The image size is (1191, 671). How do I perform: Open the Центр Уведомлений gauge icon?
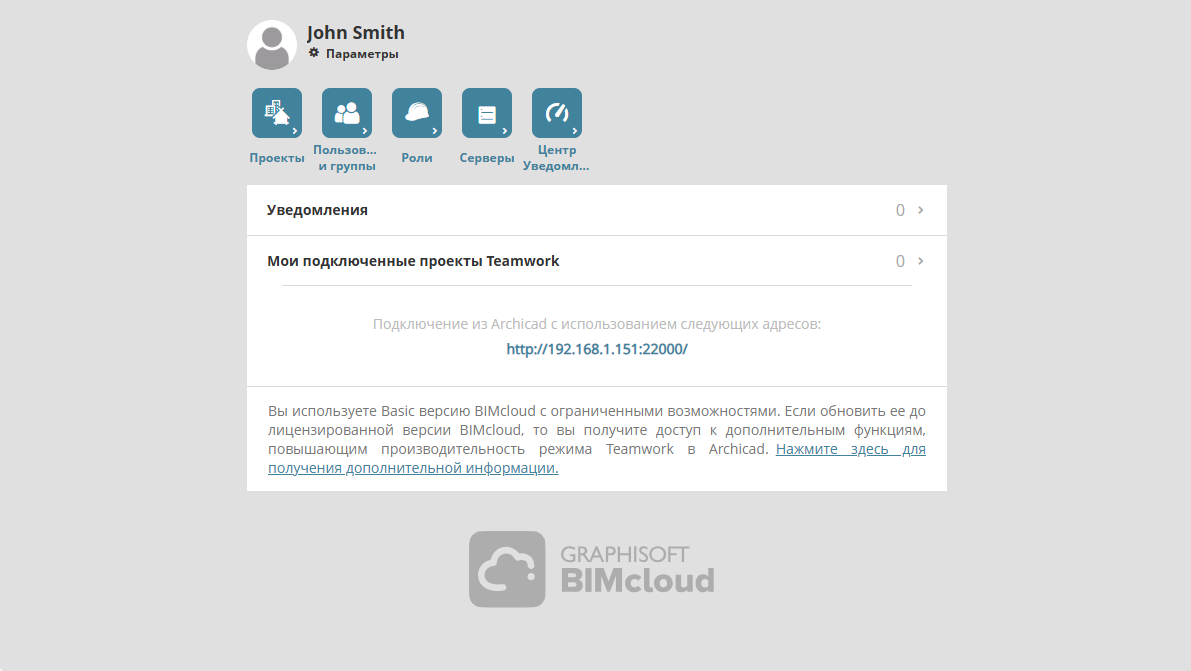(557, 113)
